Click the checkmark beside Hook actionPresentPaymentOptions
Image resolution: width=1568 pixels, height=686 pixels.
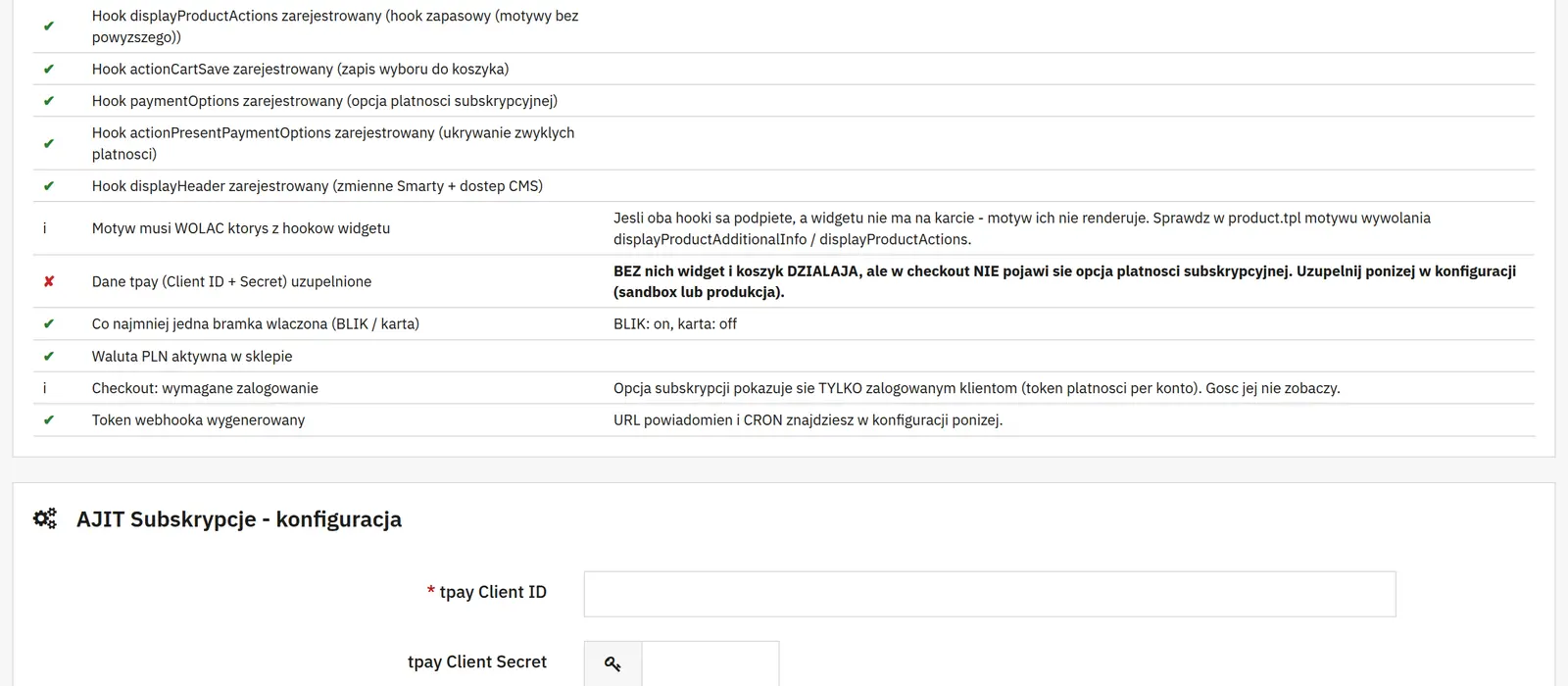pos(48,144)
